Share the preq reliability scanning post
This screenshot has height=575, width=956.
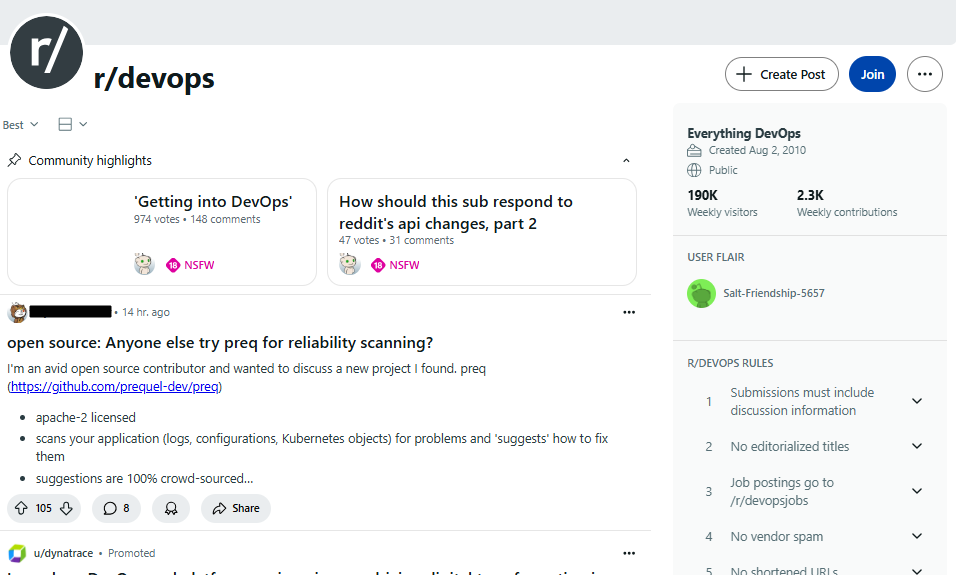coord(236,509)
